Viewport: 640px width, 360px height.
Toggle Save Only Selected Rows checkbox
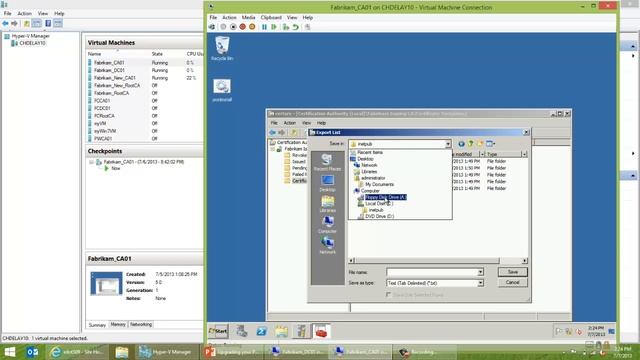pos(389,294)
